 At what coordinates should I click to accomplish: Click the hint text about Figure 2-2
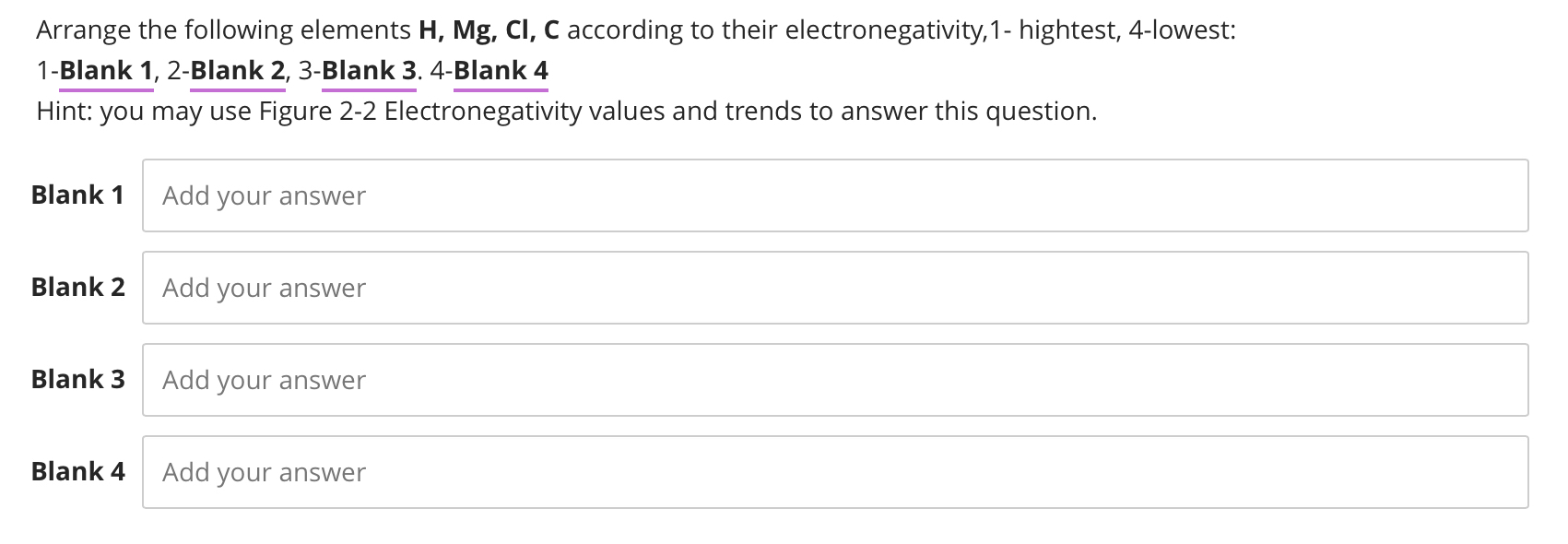point(566,112)
